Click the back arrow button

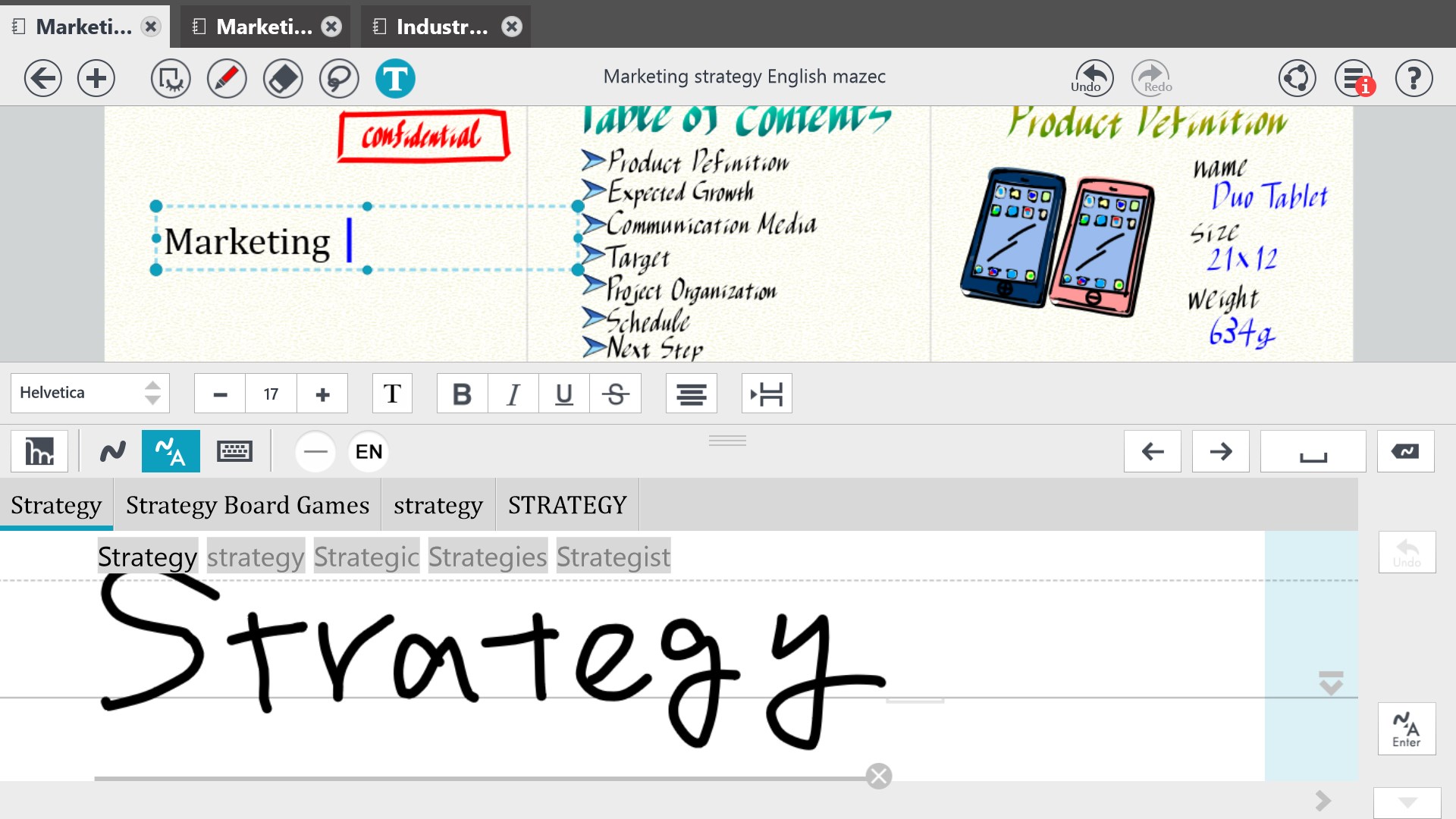click(x=42, y=78)
